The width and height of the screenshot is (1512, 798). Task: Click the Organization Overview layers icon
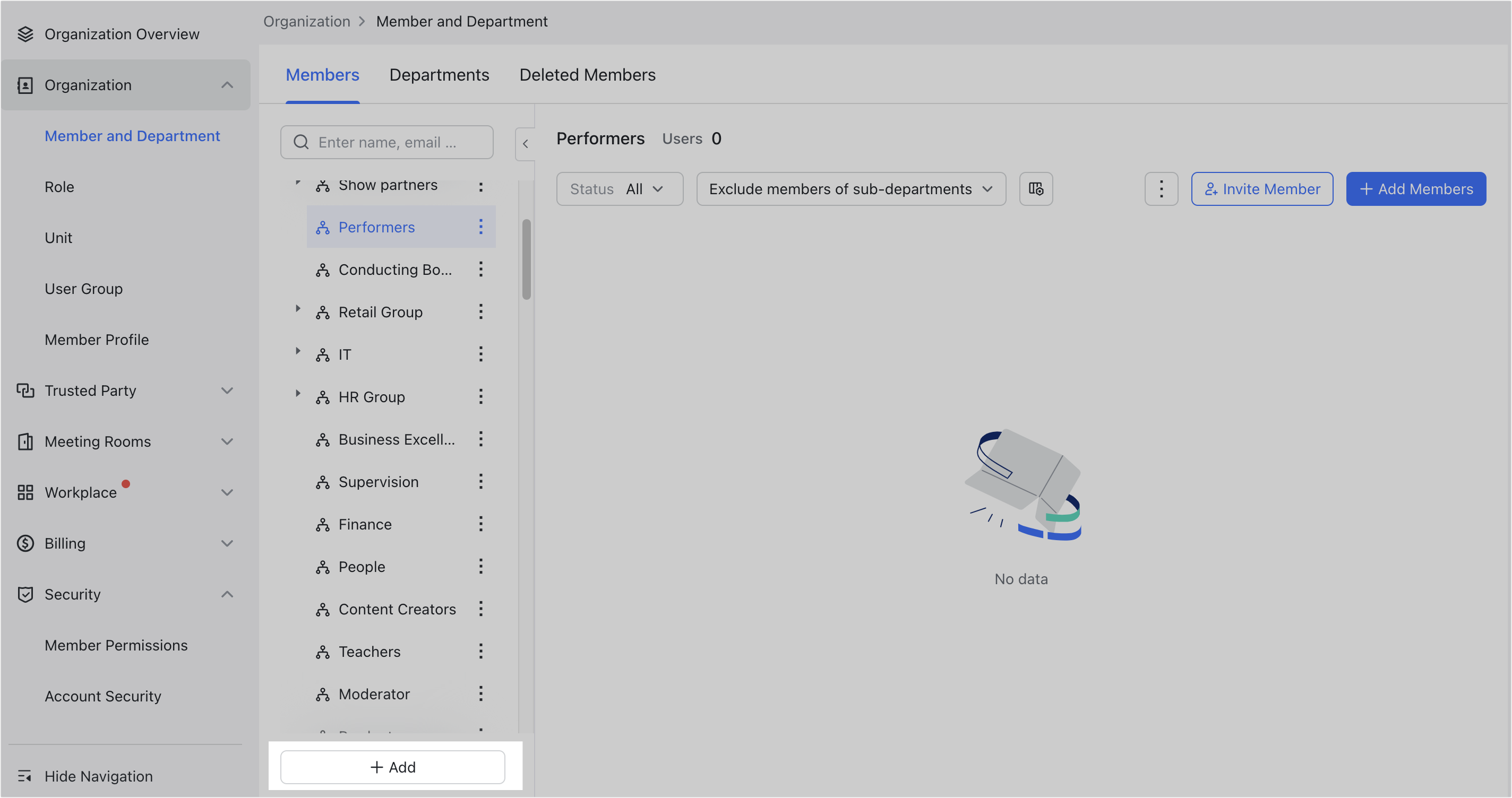pyautogui.click(x=25, y=34)
